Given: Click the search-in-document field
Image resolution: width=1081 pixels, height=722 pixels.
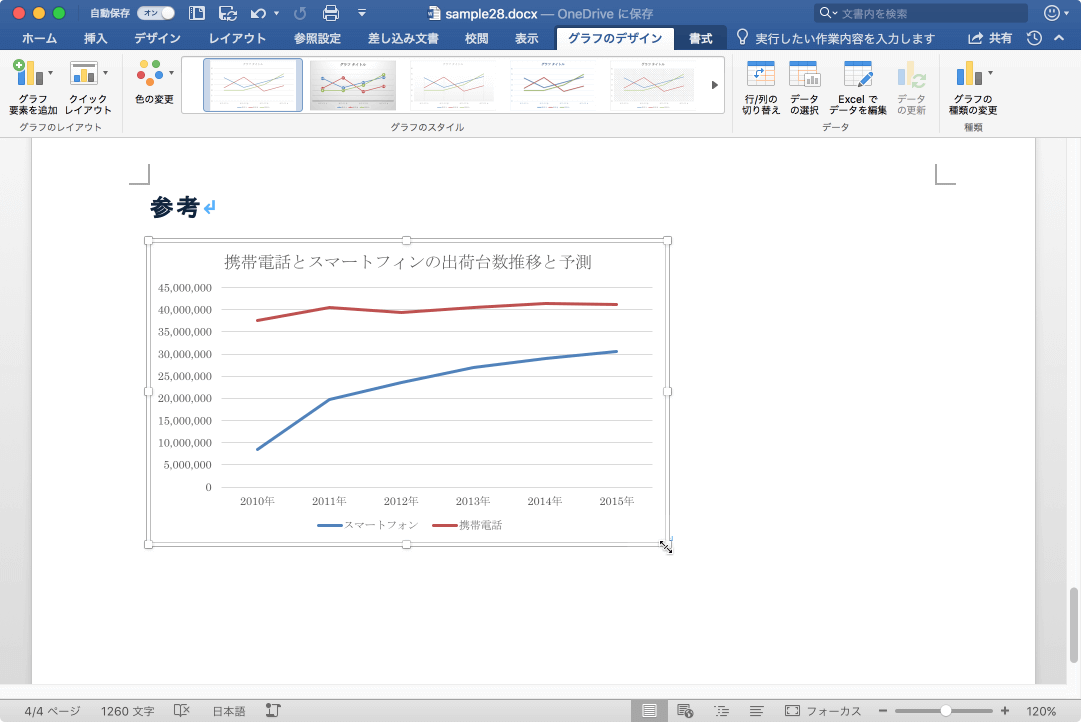Looking at the screenshot, I should click(x=920, y=13).
